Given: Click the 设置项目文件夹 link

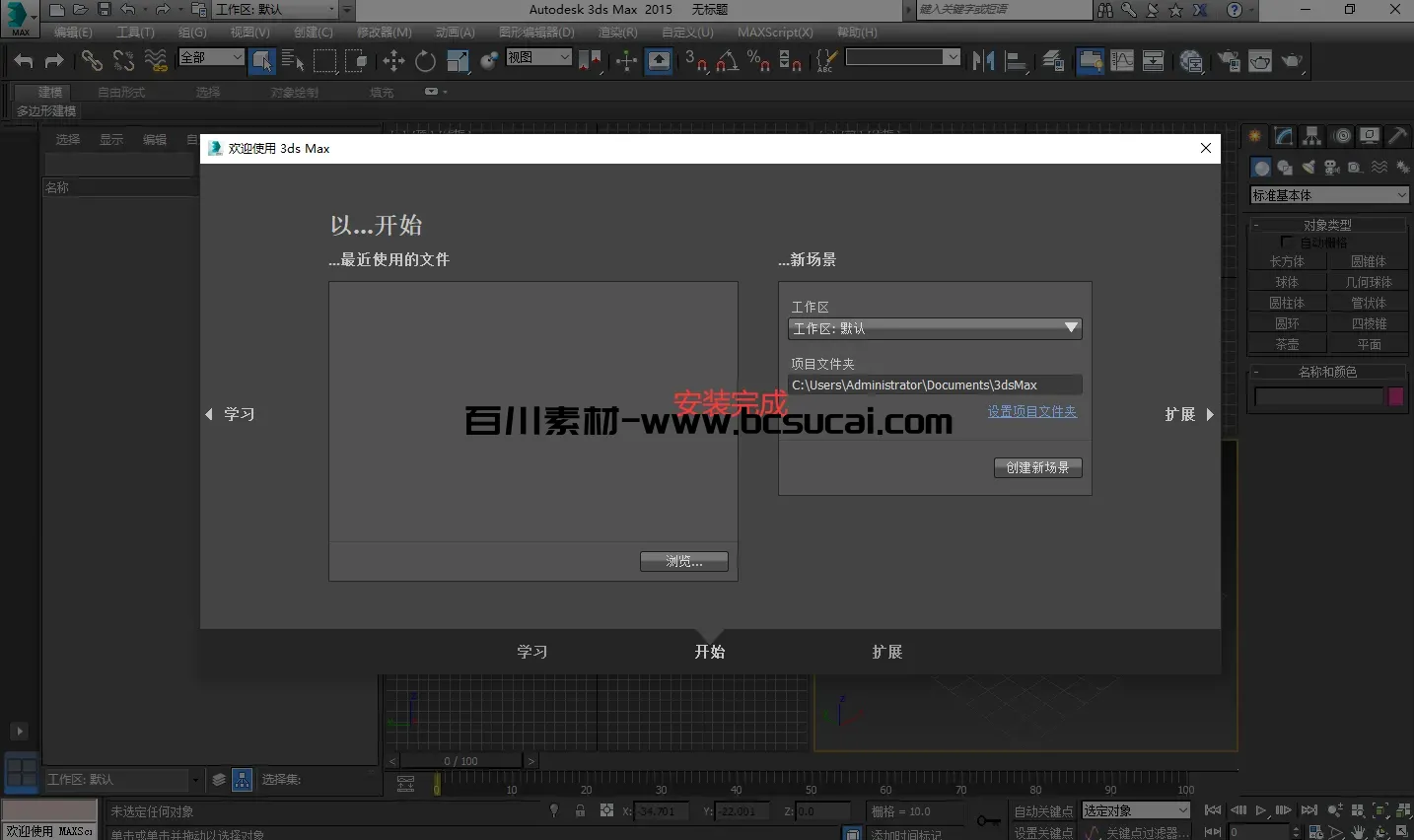Looking at the screenshot, I should pyautogui.click(x=1032, y=411).
